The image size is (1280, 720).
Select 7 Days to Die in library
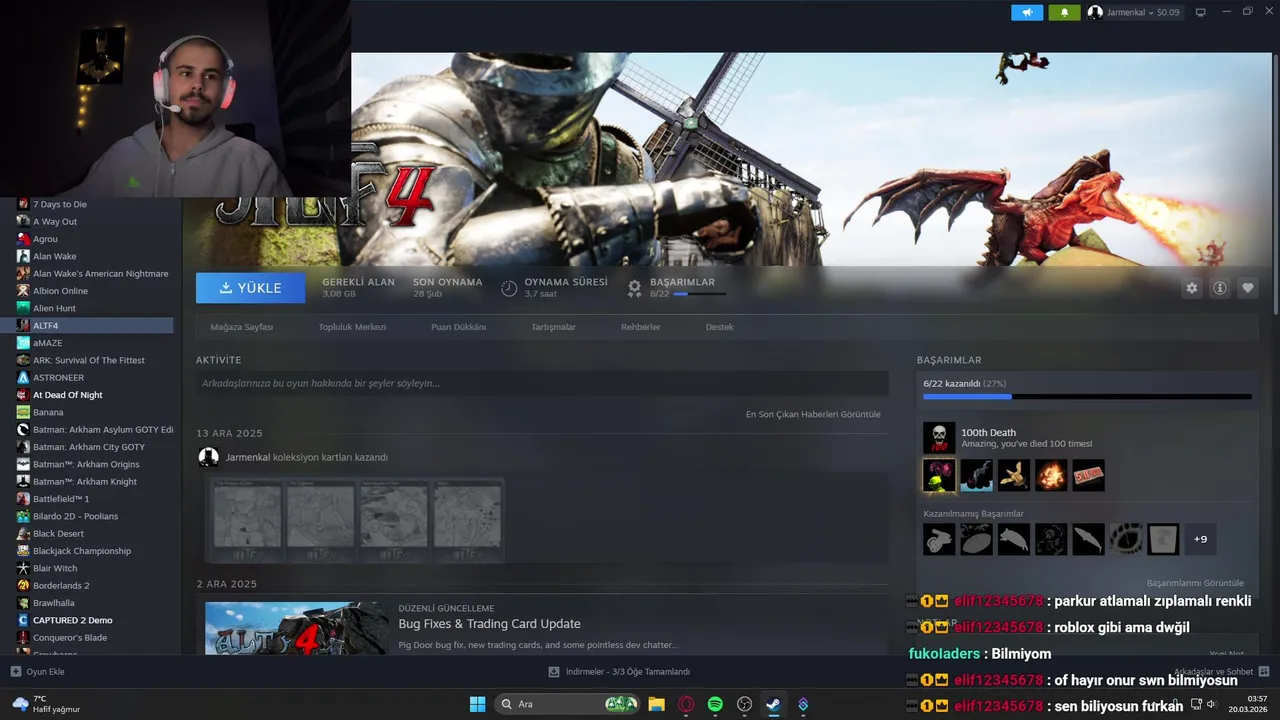[95, 204]
